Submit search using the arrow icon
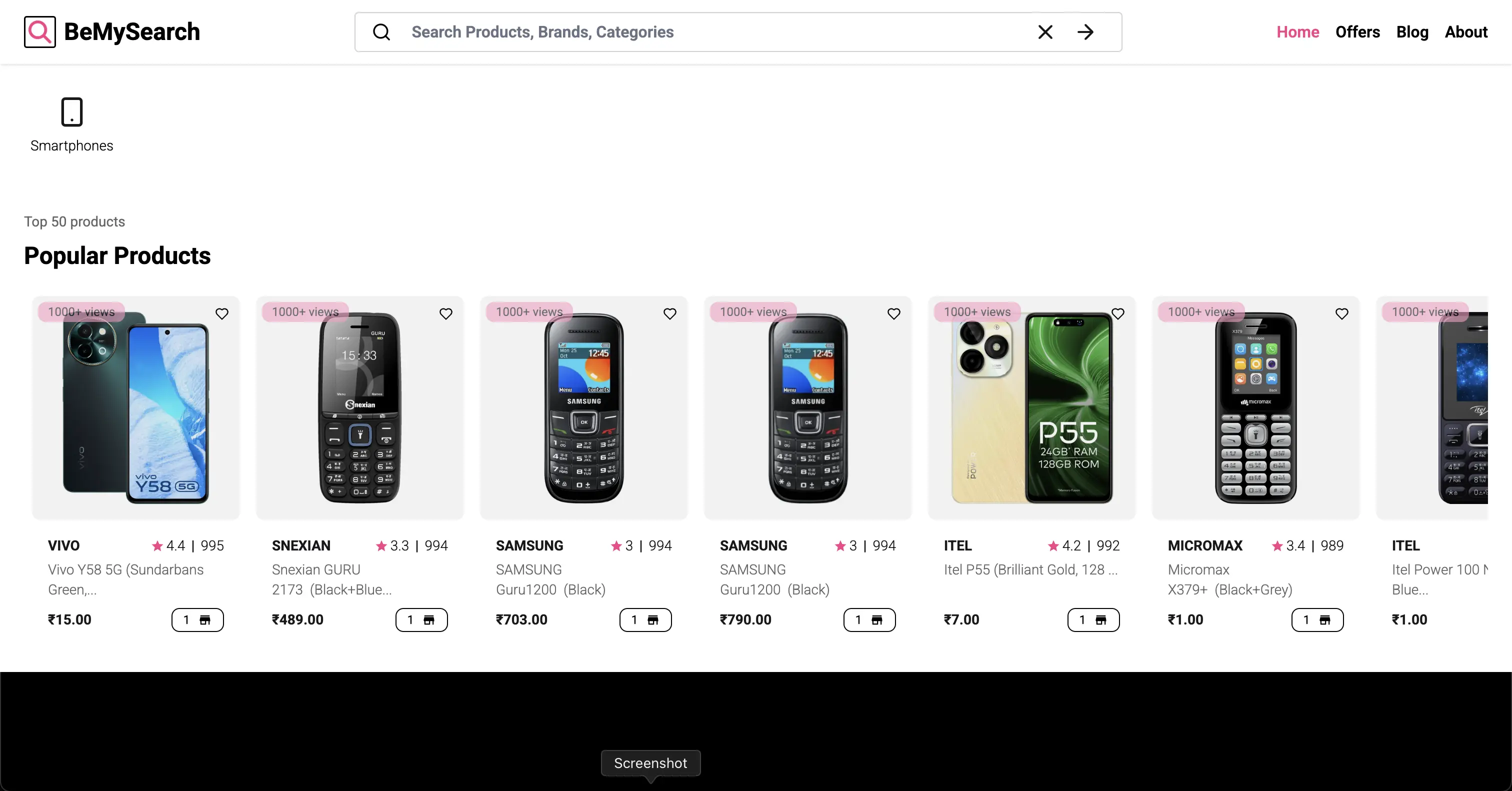The height and width of the screenshot is (791, 1512). [x=1085, y=31]
